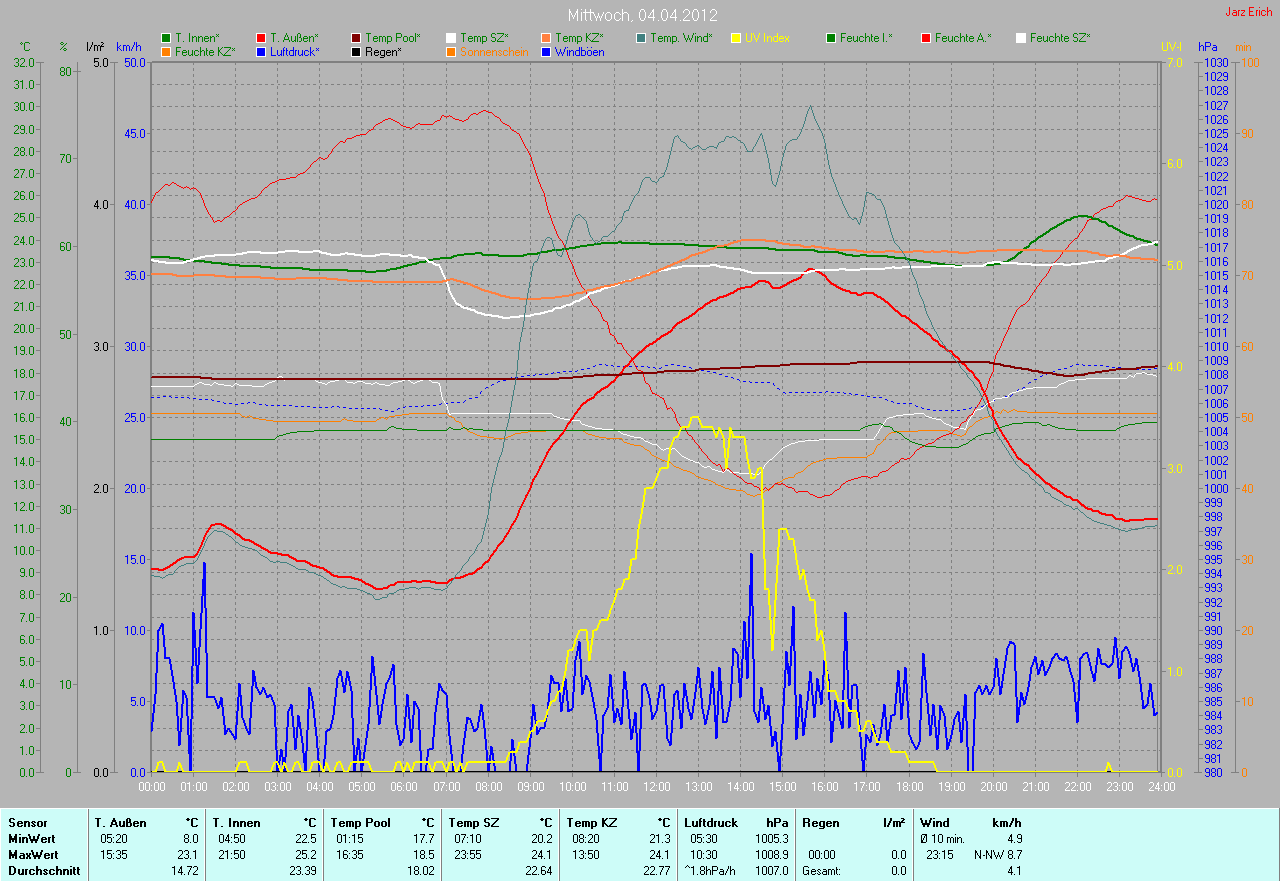
Task: Click the T. Innen average 23.39
Action: (302, 871)
